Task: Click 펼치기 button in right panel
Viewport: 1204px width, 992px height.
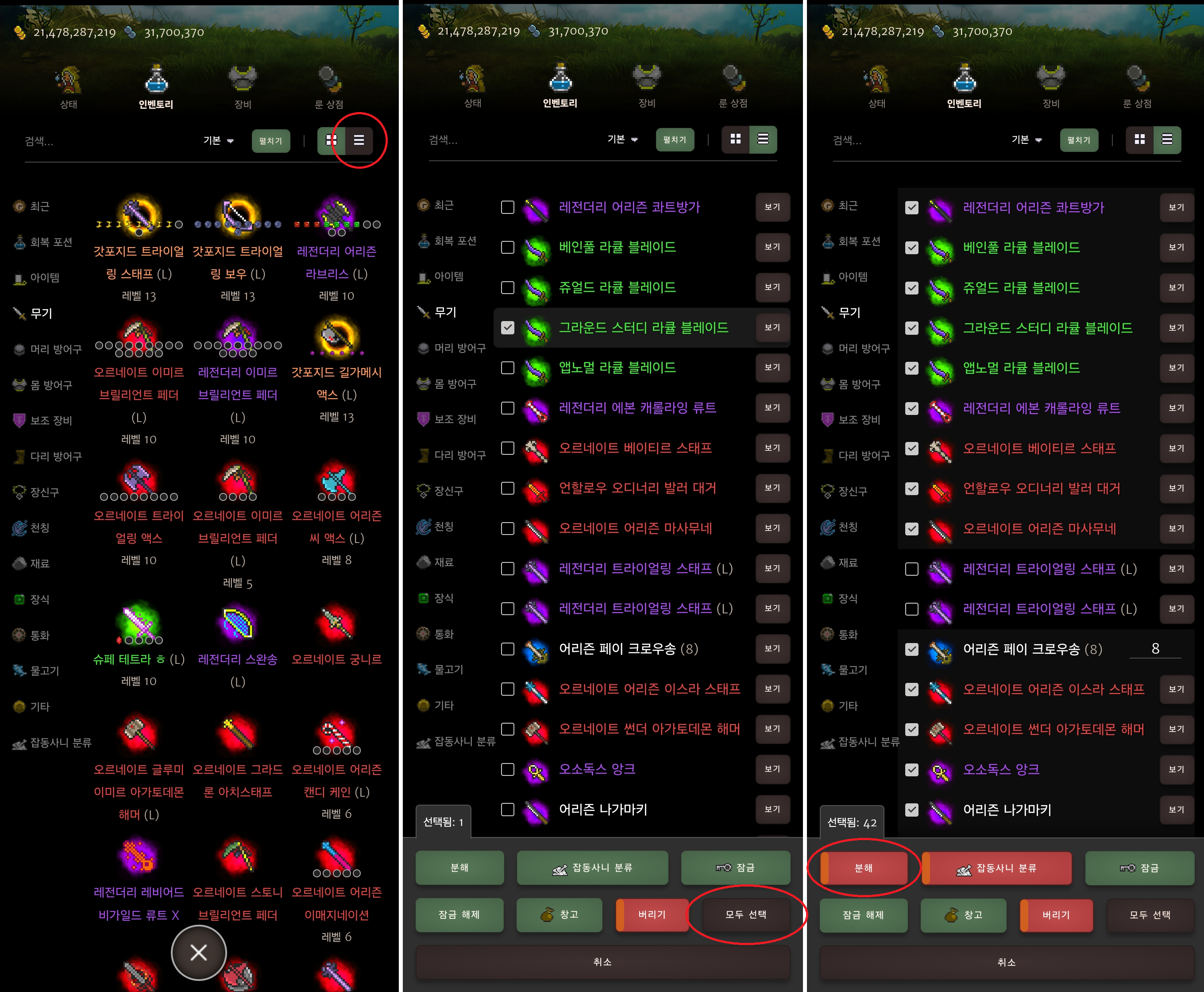Action: (x=1079, y=140)
